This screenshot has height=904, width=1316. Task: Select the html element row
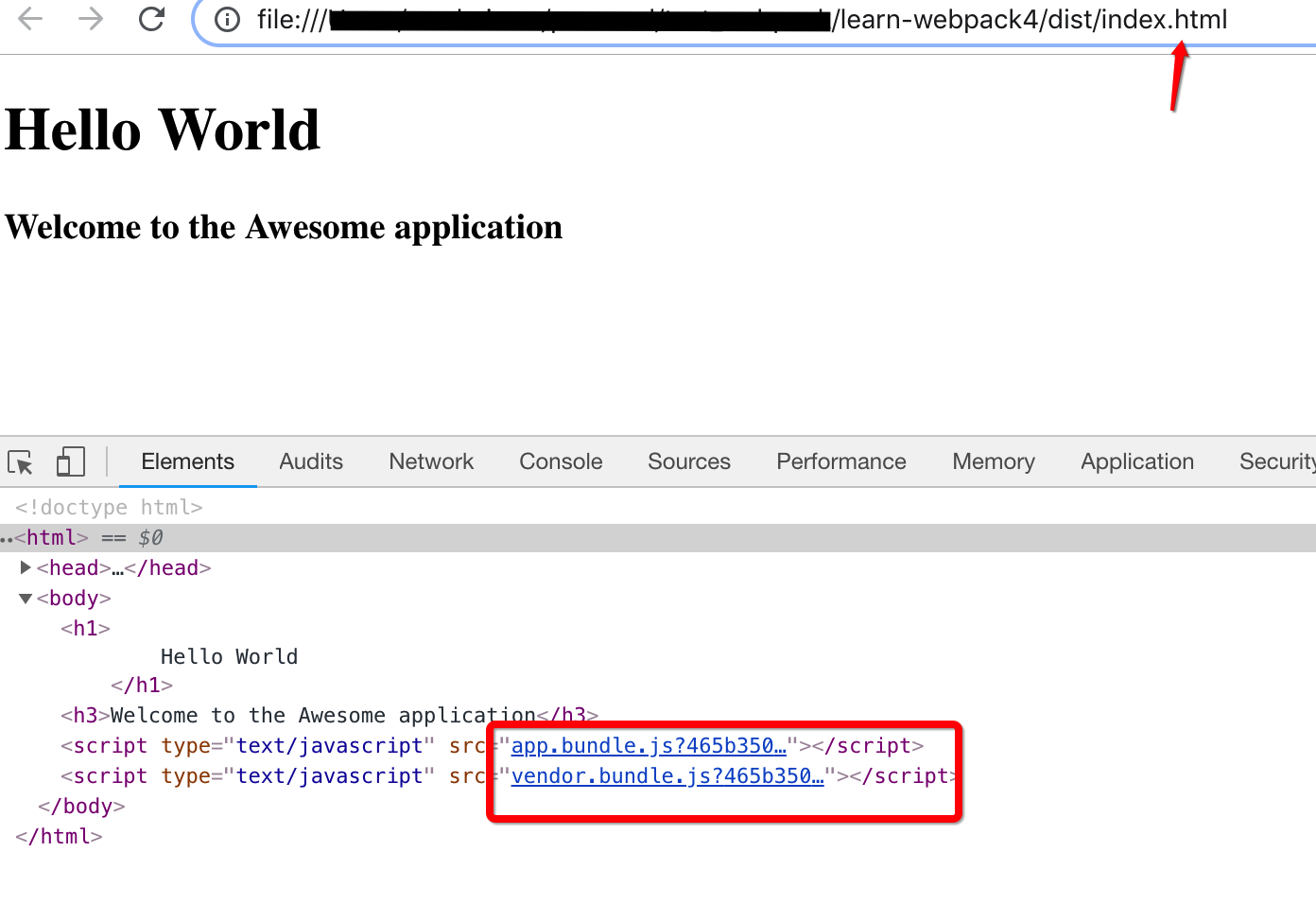tap(658, 538)
